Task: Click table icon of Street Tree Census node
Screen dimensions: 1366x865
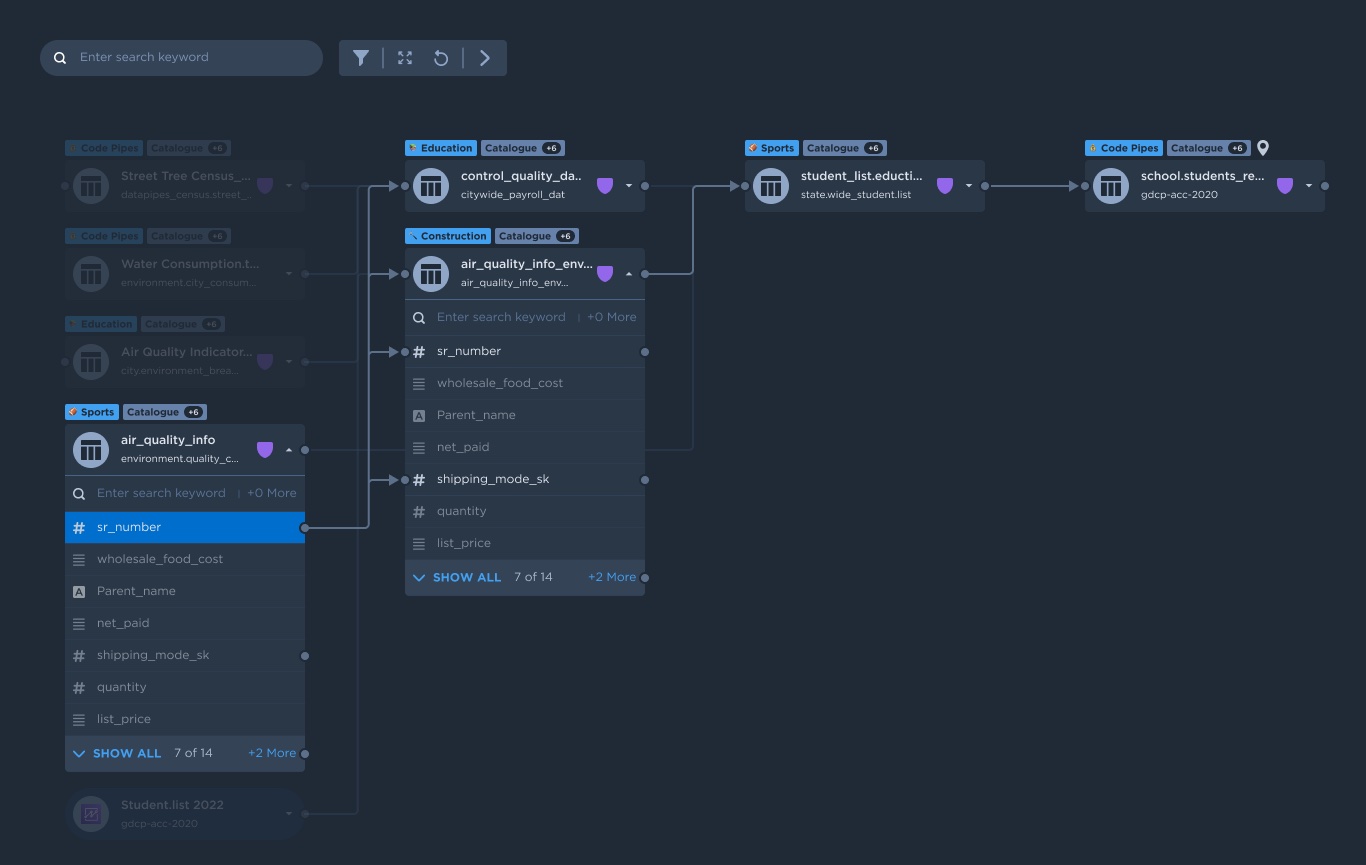Action: 91,186
